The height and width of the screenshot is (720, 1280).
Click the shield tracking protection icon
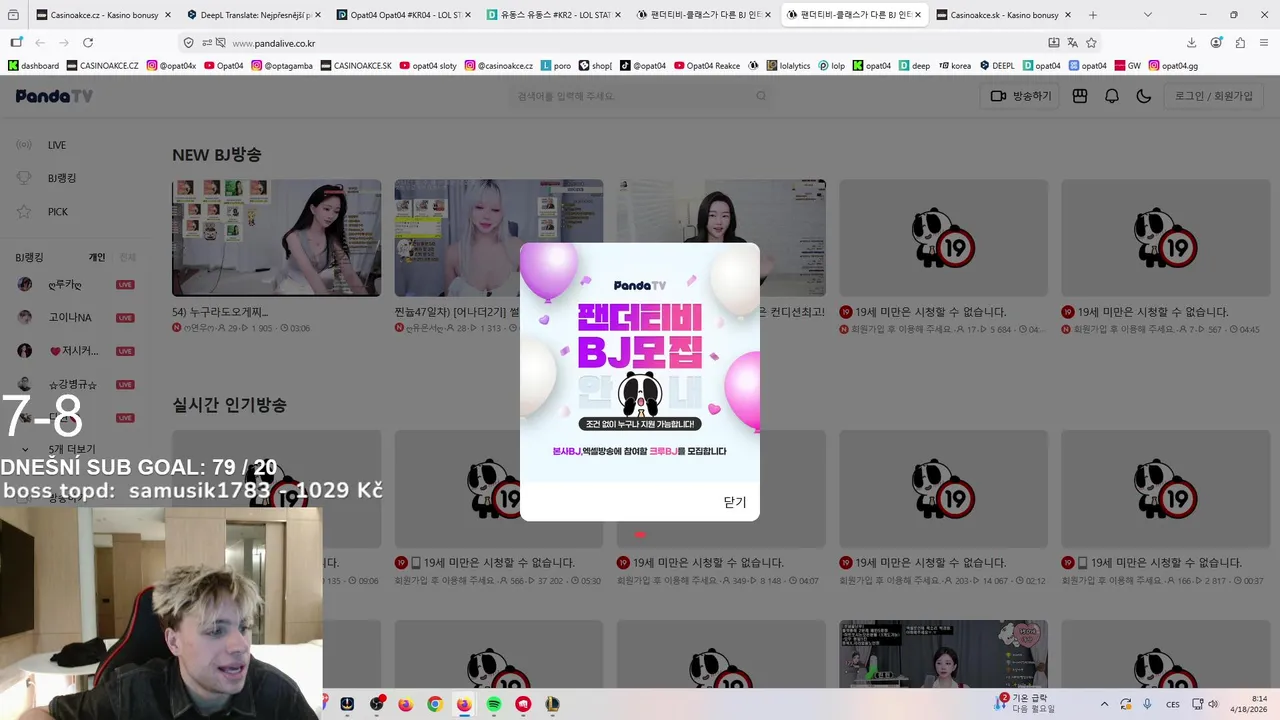[188, 43]
